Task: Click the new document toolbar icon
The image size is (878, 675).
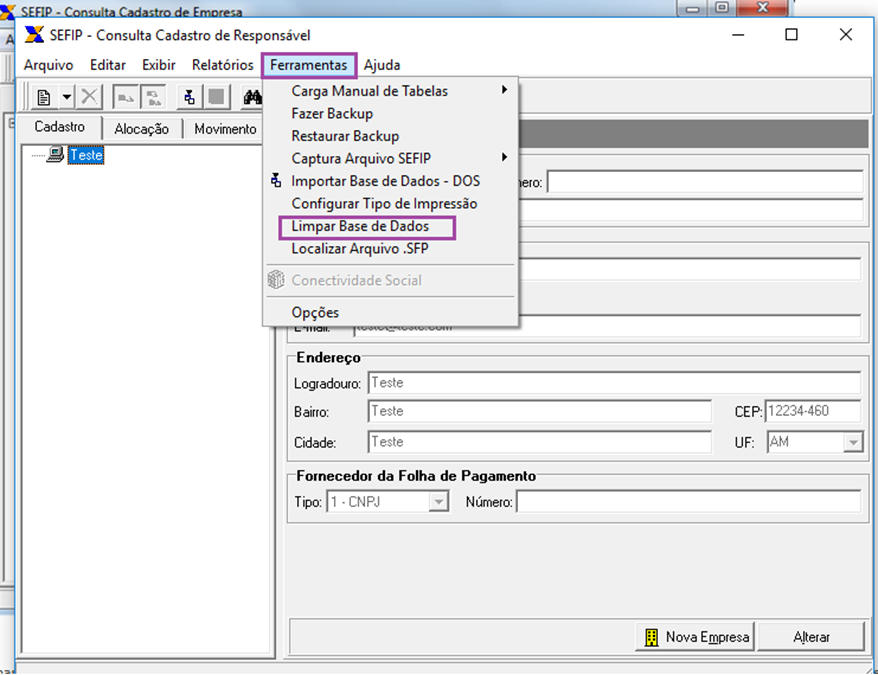Action: (44, 97)
